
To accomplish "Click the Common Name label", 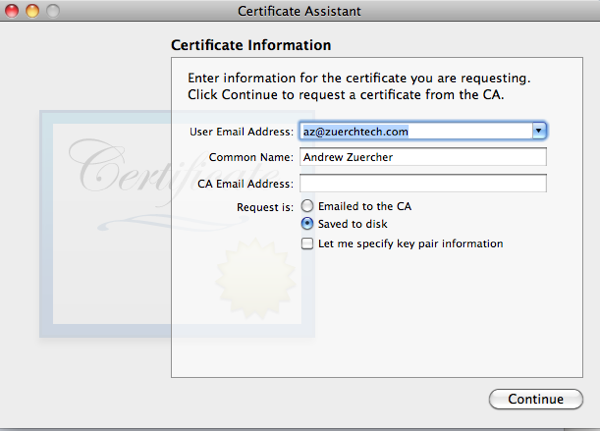I will pos(251,157).
